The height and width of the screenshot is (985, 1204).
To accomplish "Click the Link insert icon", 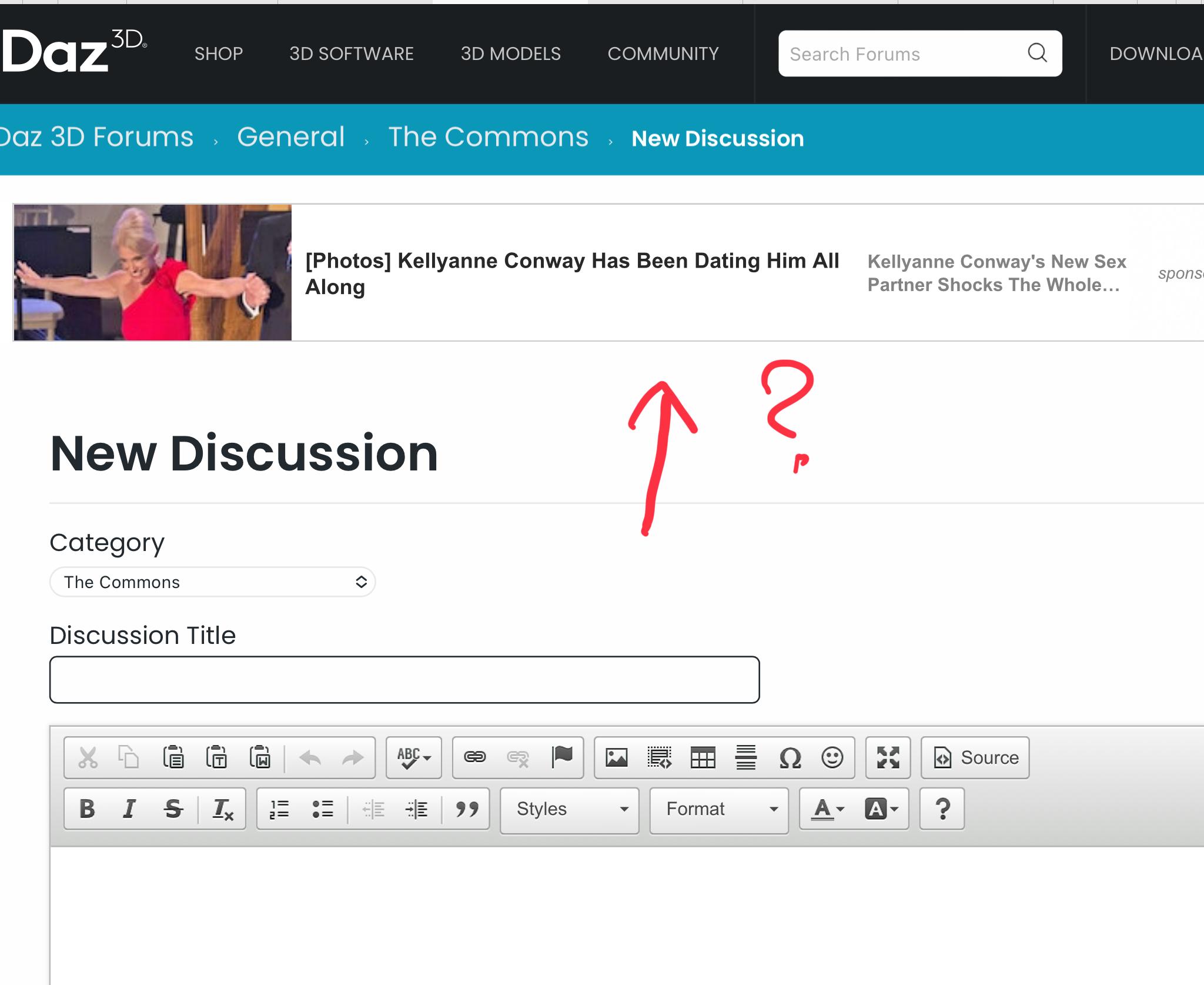I will (x=475, y=757).
